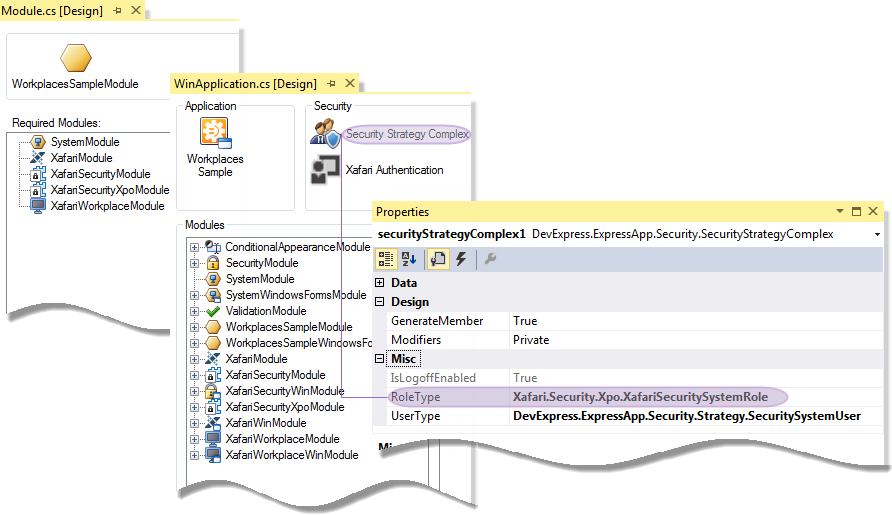This screenshot has height=515, width=892.
Task: Click the XafariWorkplaceModule icon in Required Modules
Action: pyautogui.click(x=38, y=205)
